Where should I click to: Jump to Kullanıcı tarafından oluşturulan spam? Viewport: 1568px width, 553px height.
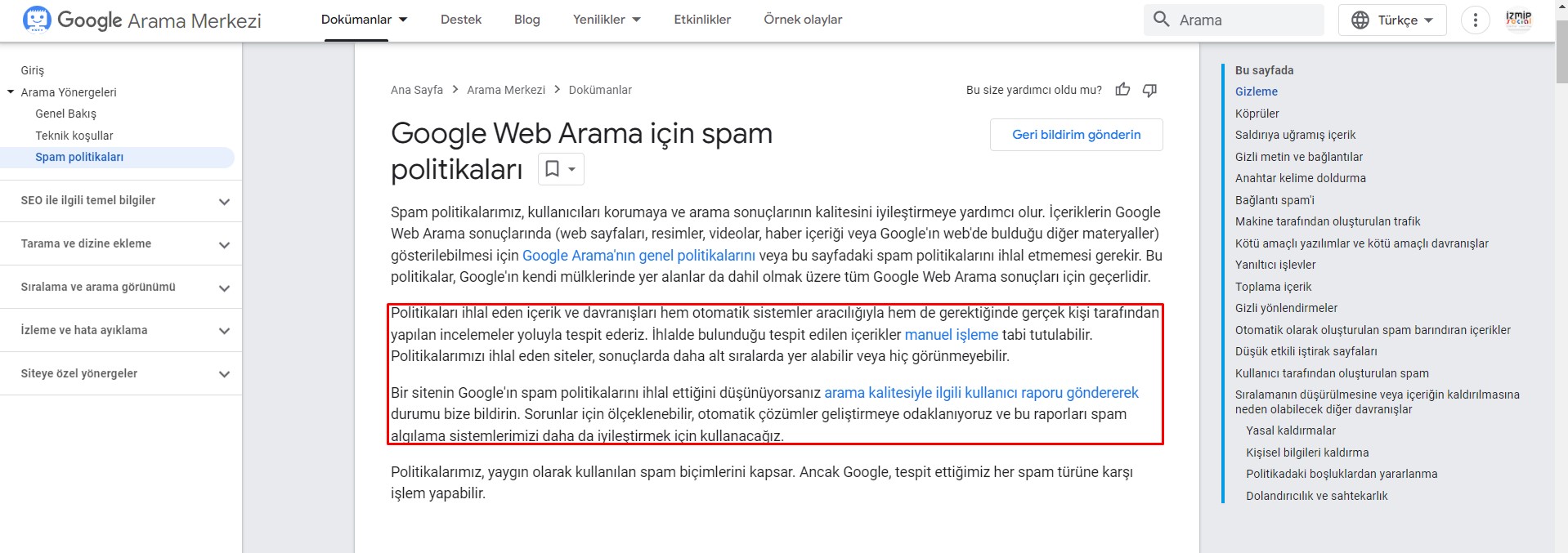(x=1332, y=373)
